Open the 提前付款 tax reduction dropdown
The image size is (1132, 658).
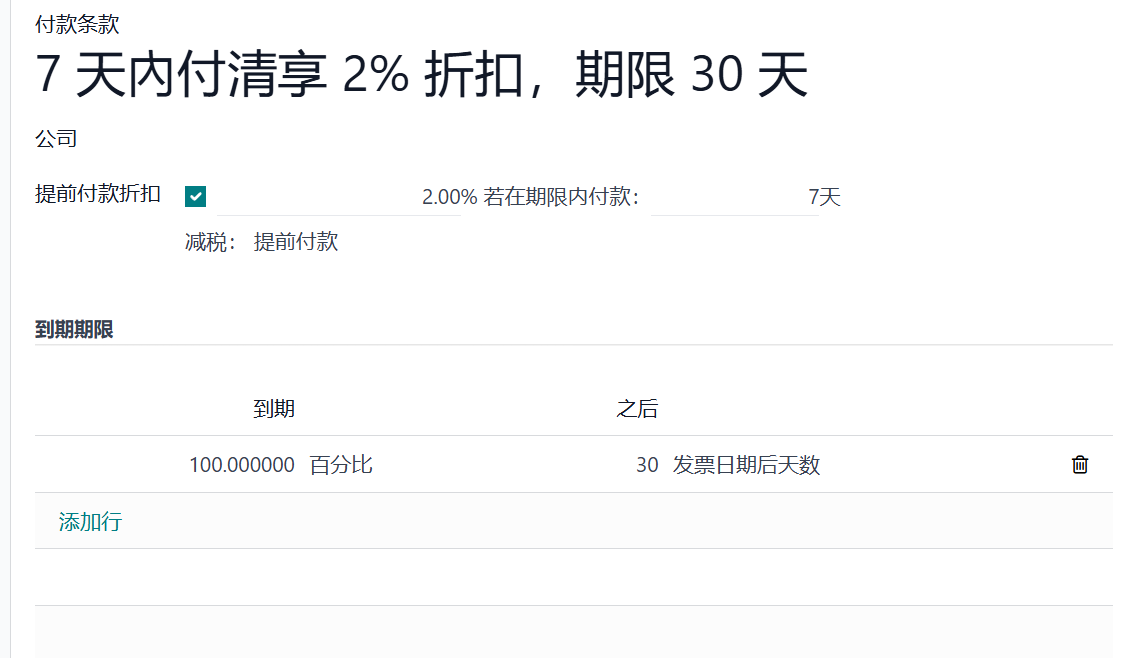(x=296, y=242)
